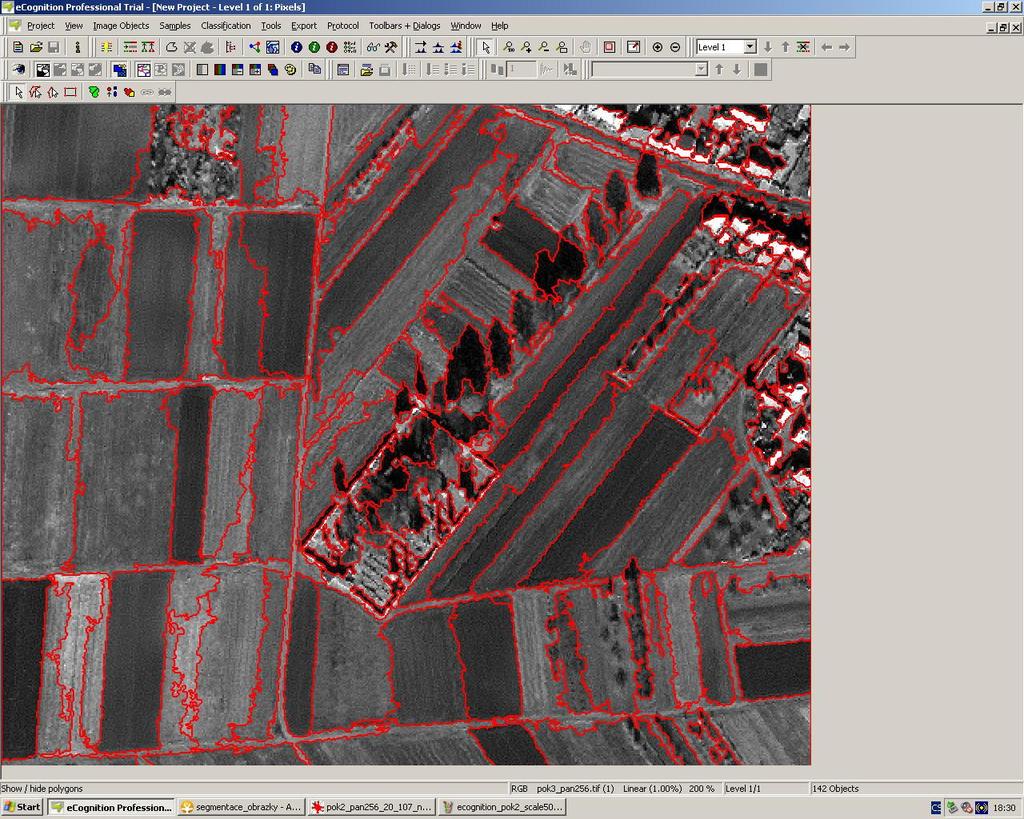Screen dimensions: 1024x819
Task: Click the circled minus zoom-out icon
Action: click(x=675, y=47)
